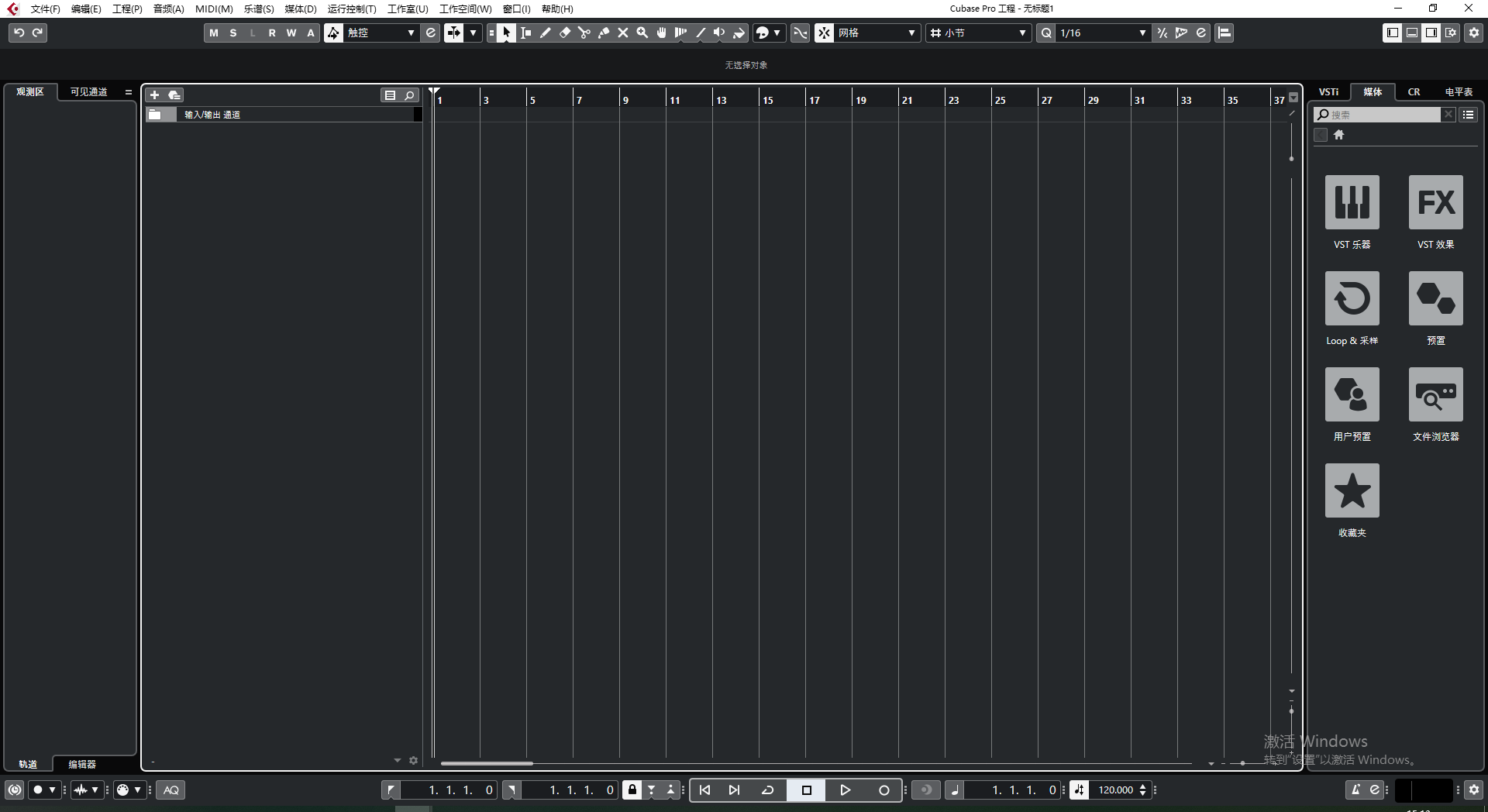
Task: Open the 工作室(U) menu
Action: pyautogui.click(x=408, y=9)
